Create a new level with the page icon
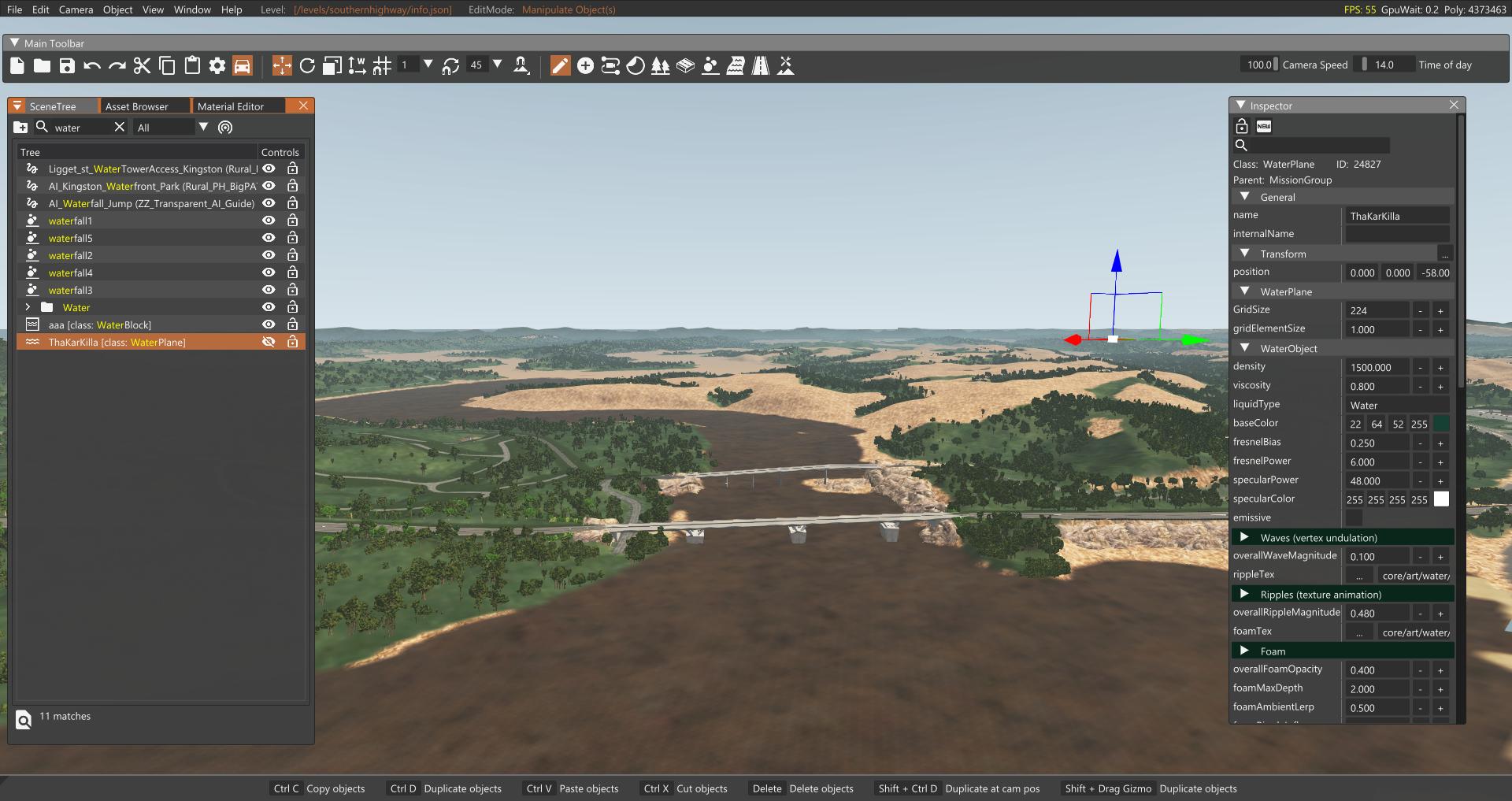1512x801 pixels. point(17,66)
